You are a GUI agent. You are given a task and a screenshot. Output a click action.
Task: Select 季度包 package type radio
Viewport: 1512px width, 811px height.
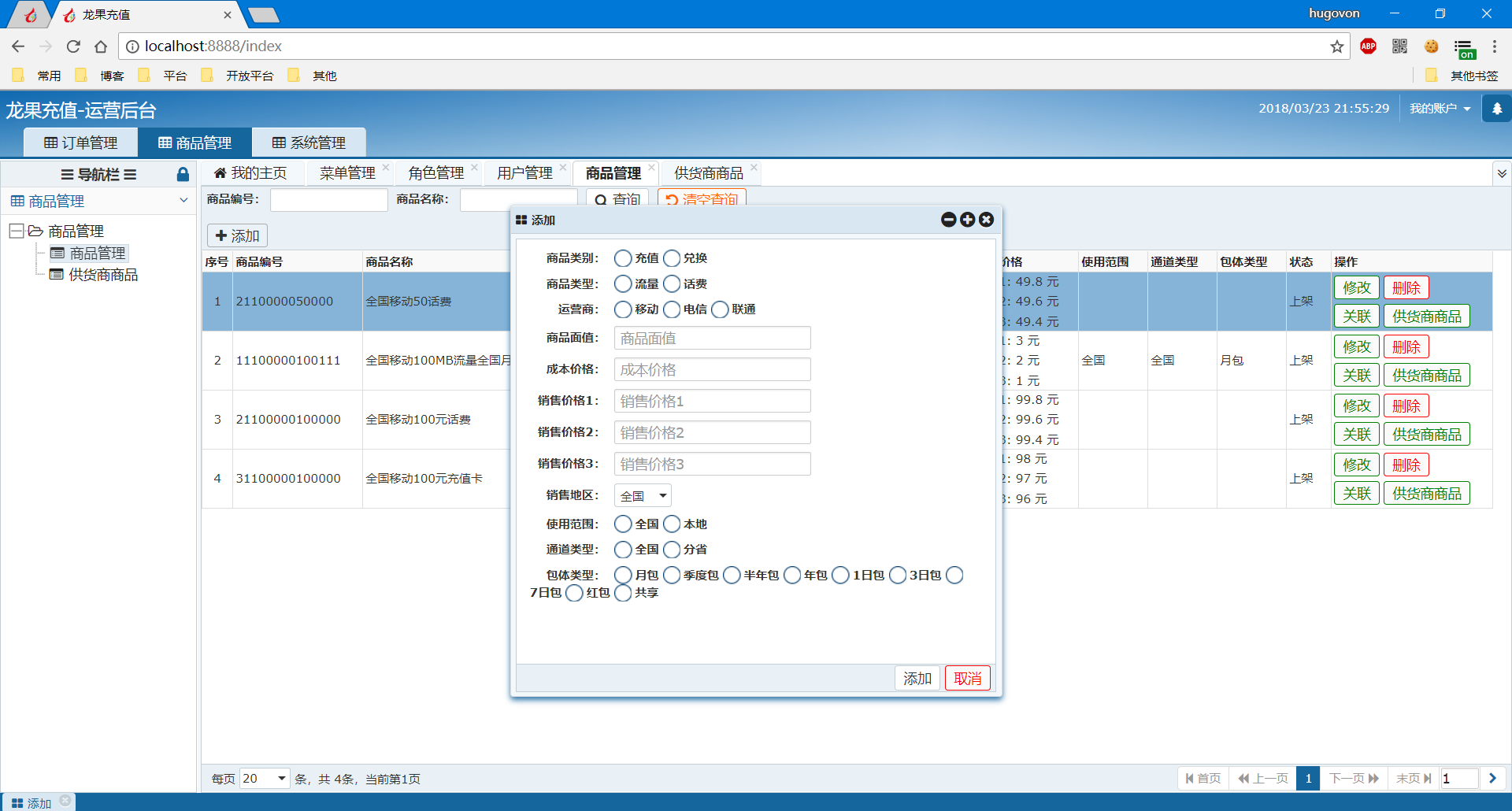pyautogui.click(x=672, y=576)
